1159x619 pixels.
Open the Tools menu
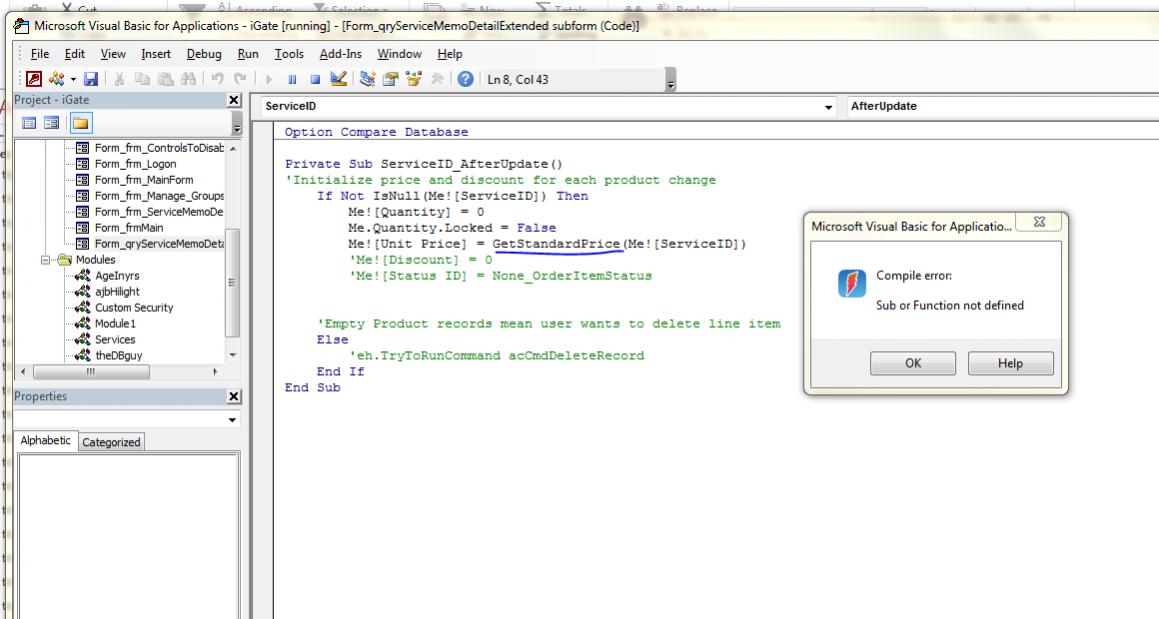pos(289,54)
